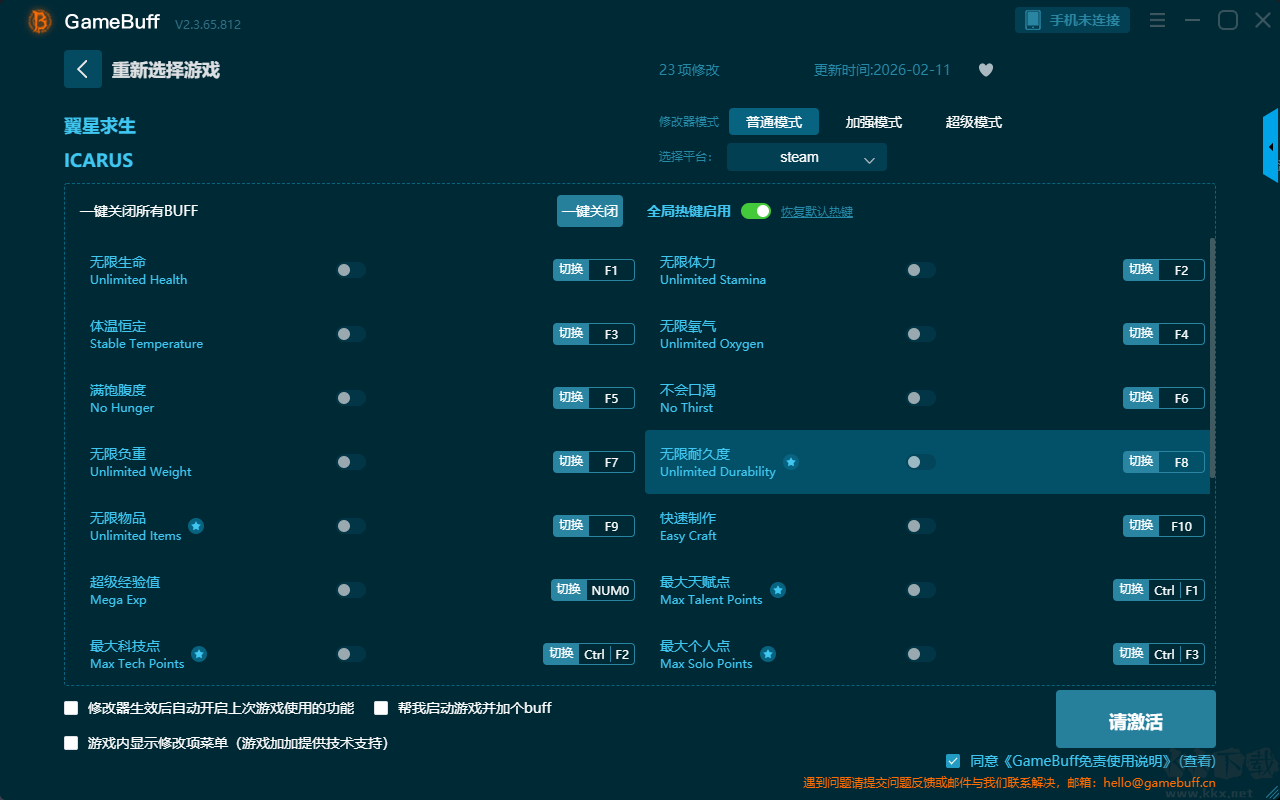Viewport: 1280px width, 800px height.
Task: Click star badge next to Max Solo Points
Action: pos(768,654)
